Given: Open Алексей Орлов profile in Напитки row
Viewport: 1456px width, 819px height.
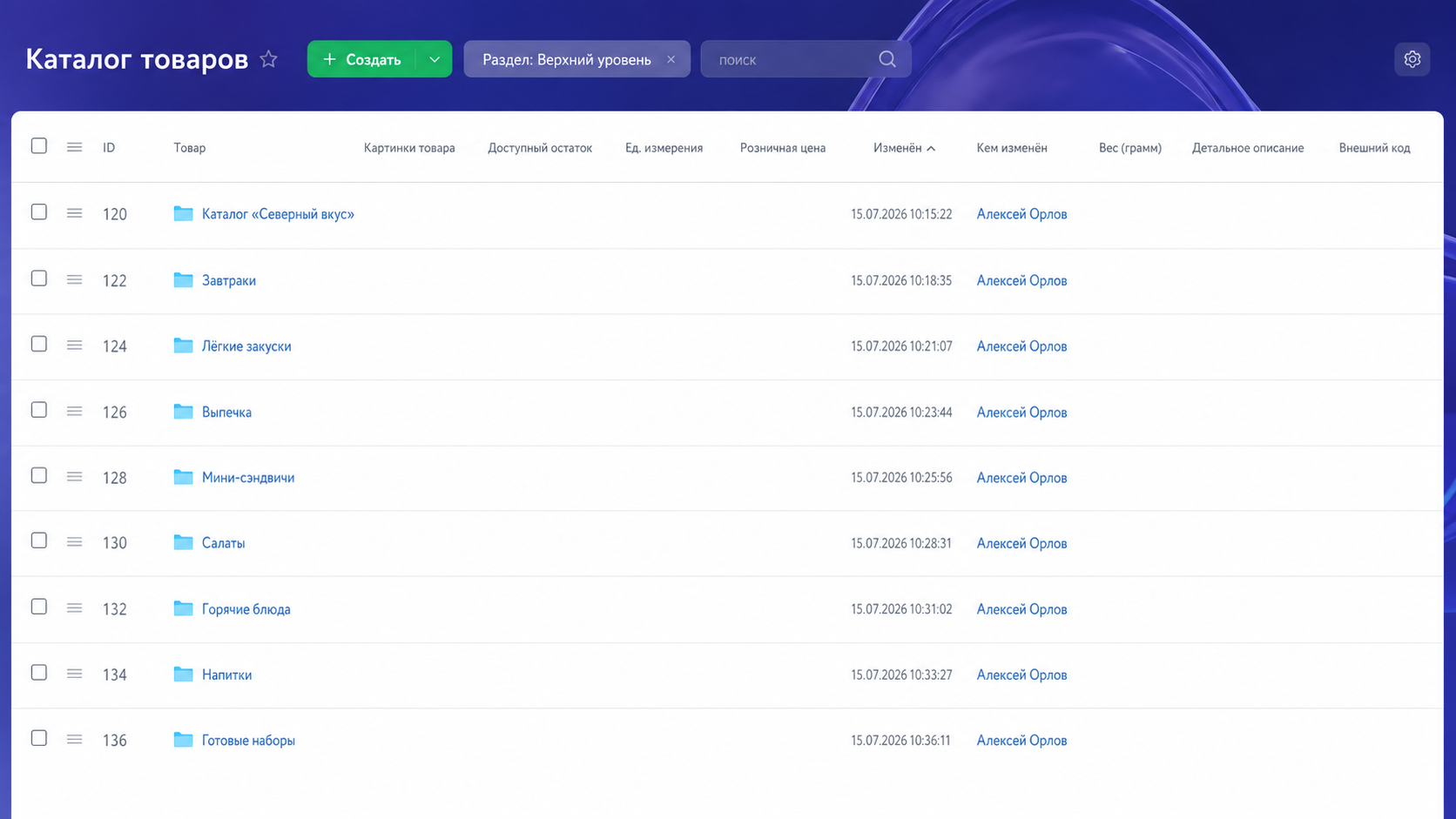Looking at the screenshot, I should point(1021,675).
